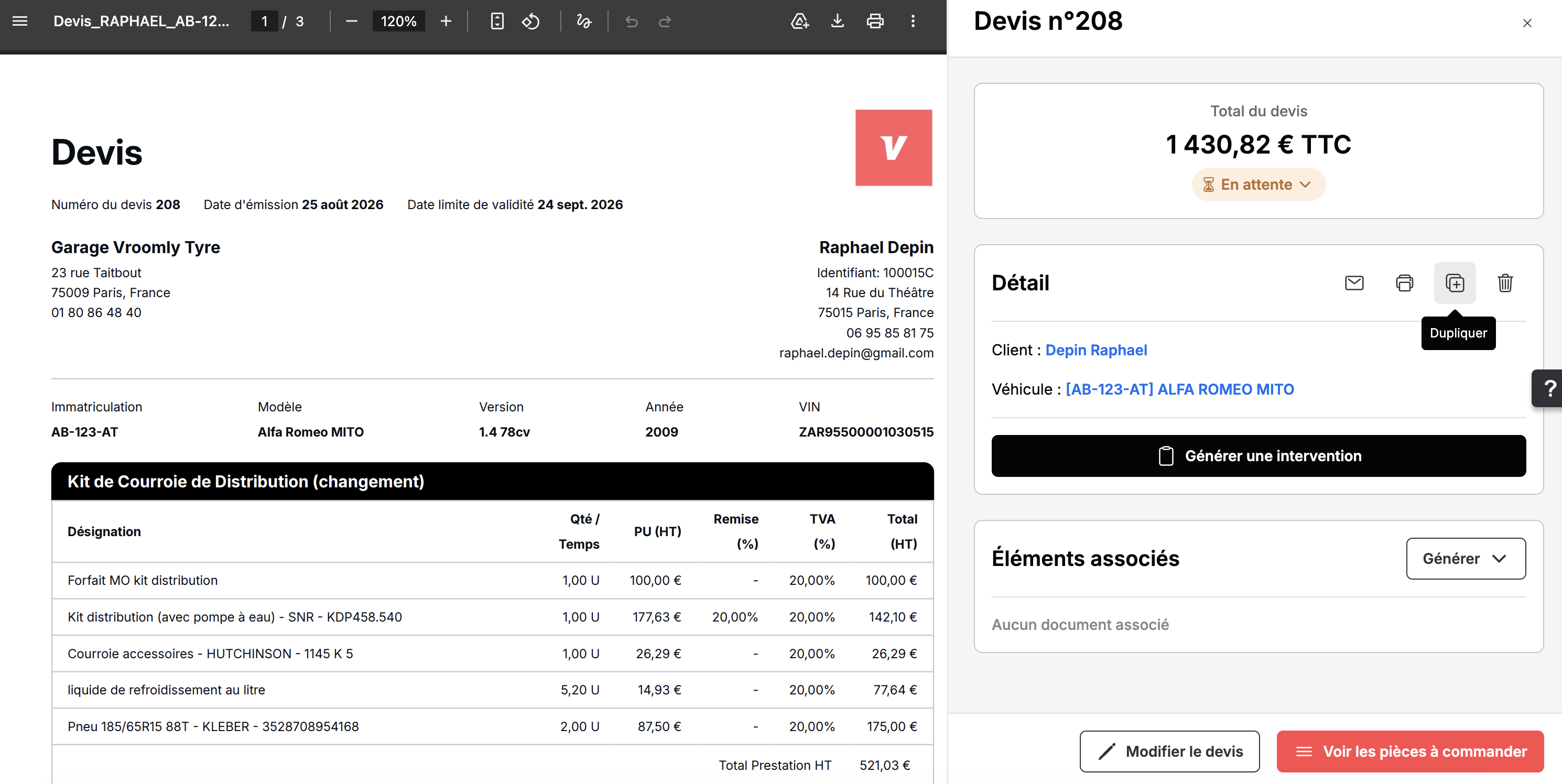Print the devis from Détail panel

(x=1404, y=282)
